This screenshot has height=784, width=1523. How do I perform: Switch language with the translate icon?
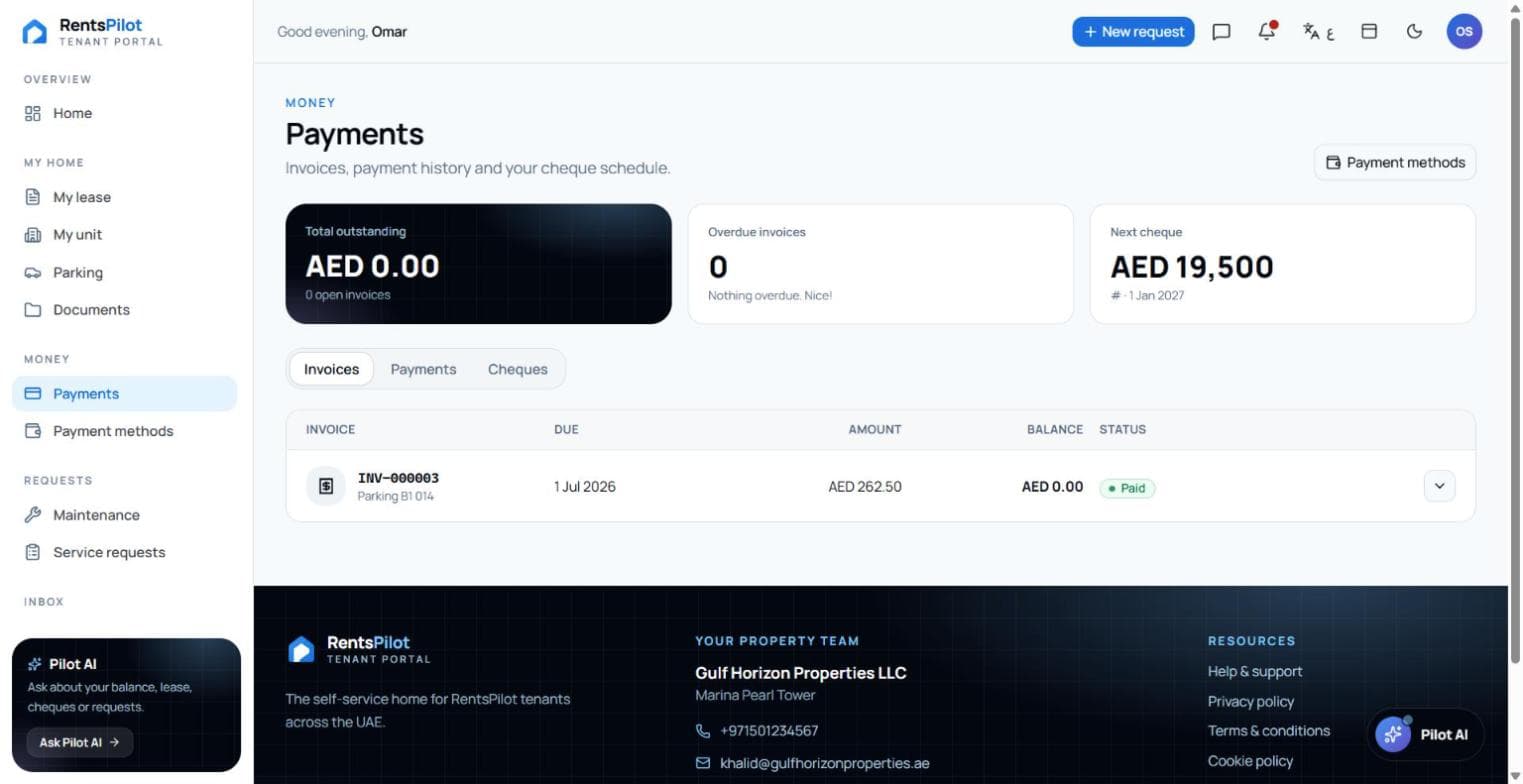coord(1318,32)
